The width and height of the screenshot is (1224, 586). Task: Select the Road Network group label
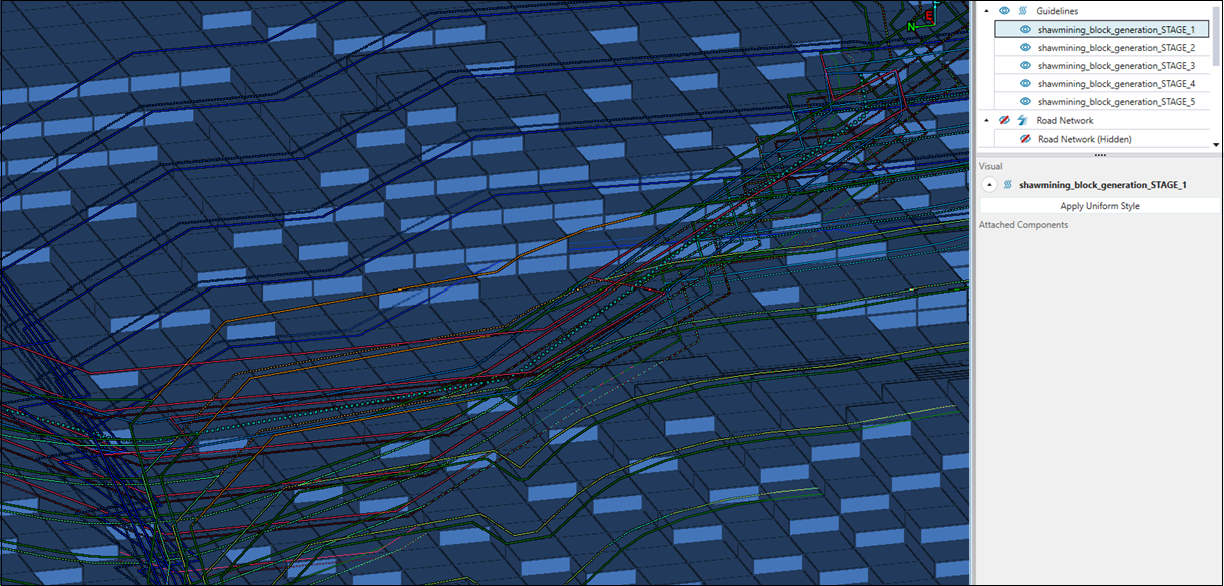(x=1065, y=120)
